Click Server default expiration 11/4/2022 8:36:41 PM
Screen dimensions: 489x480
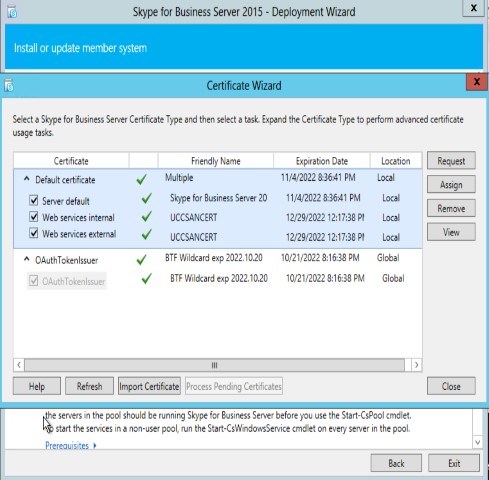(323, 198)
